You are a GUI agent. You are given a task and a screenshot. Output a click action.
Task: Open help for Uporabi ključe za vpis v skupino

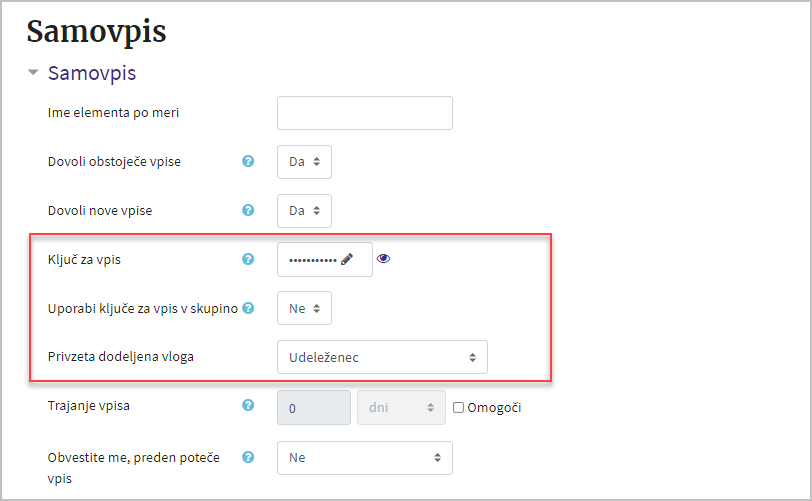click(248, 308)
